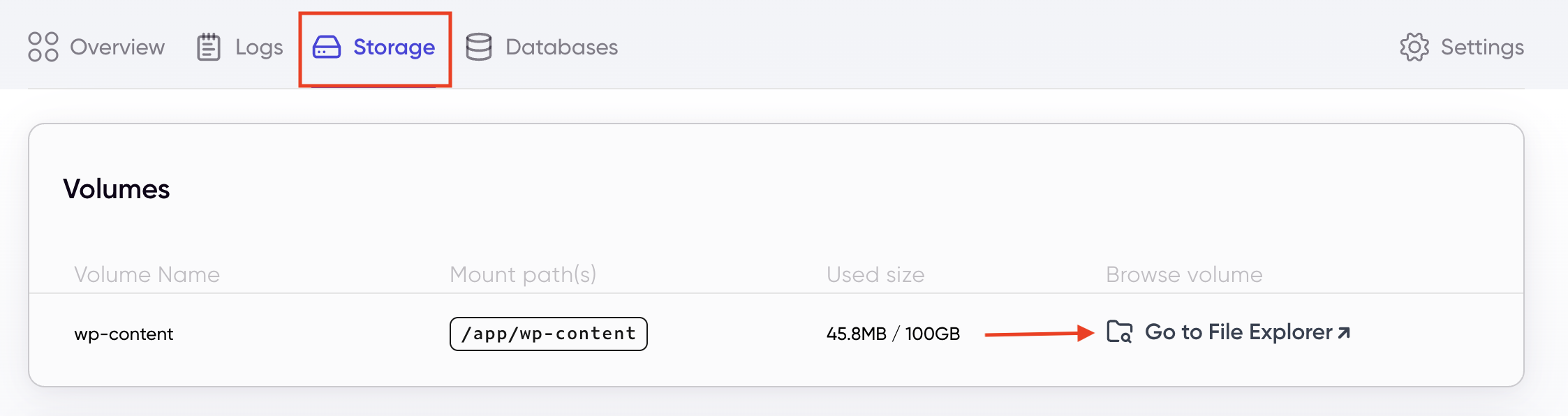
Task: Open the Databases cylinder icon
Action: click(x=479, y=47)
